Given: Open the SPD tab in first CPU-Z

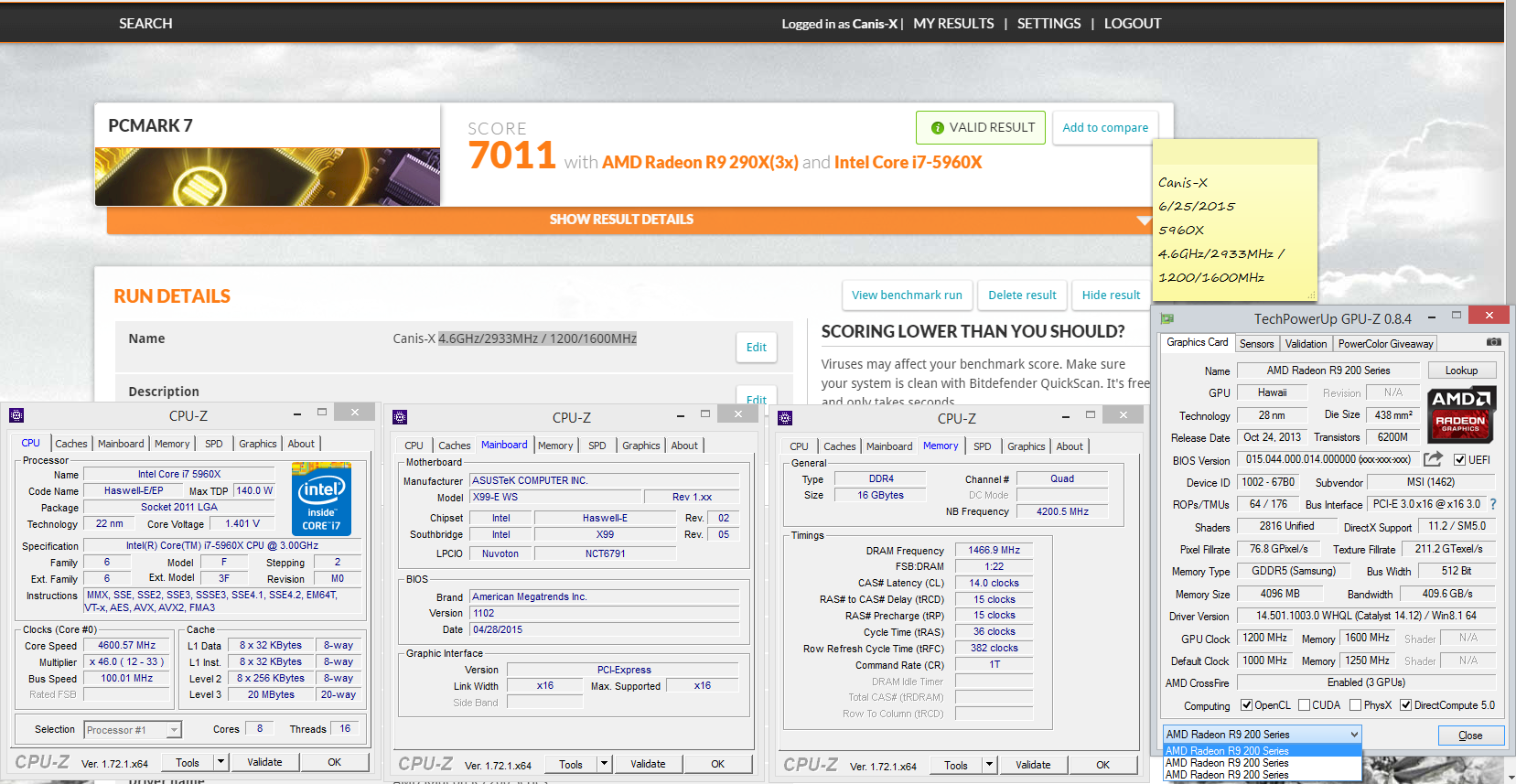Looking at the screenshot, I should [214, 444].
